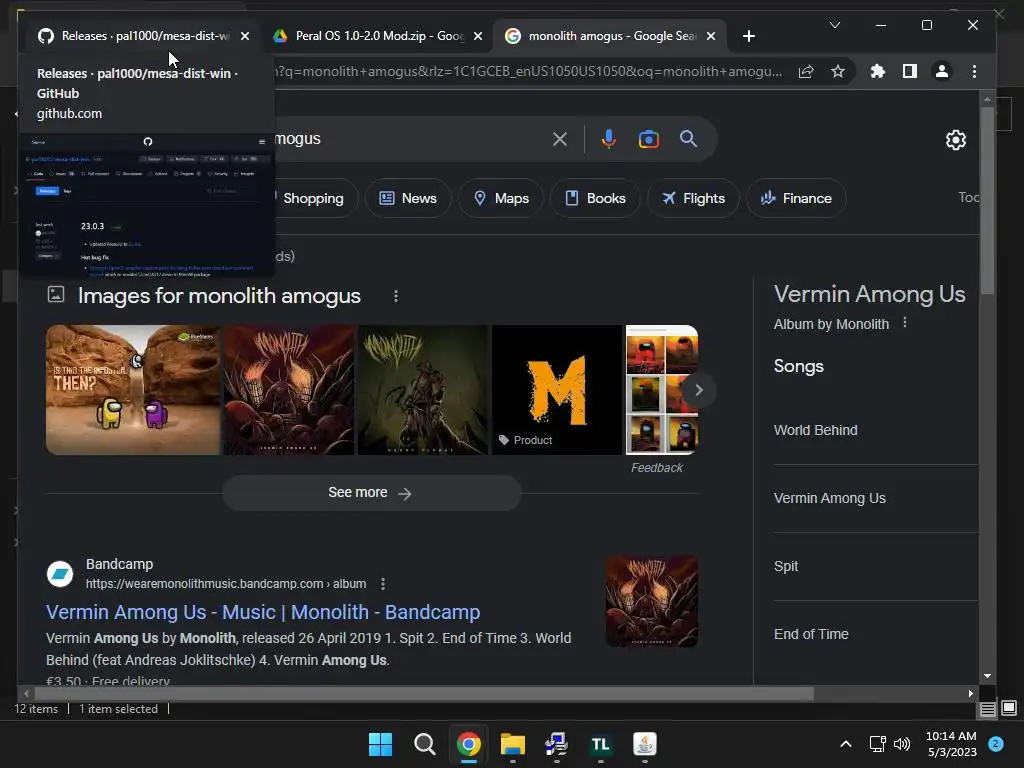Close the Peral OS Mod.zip tab

click(x=478, y=36)
